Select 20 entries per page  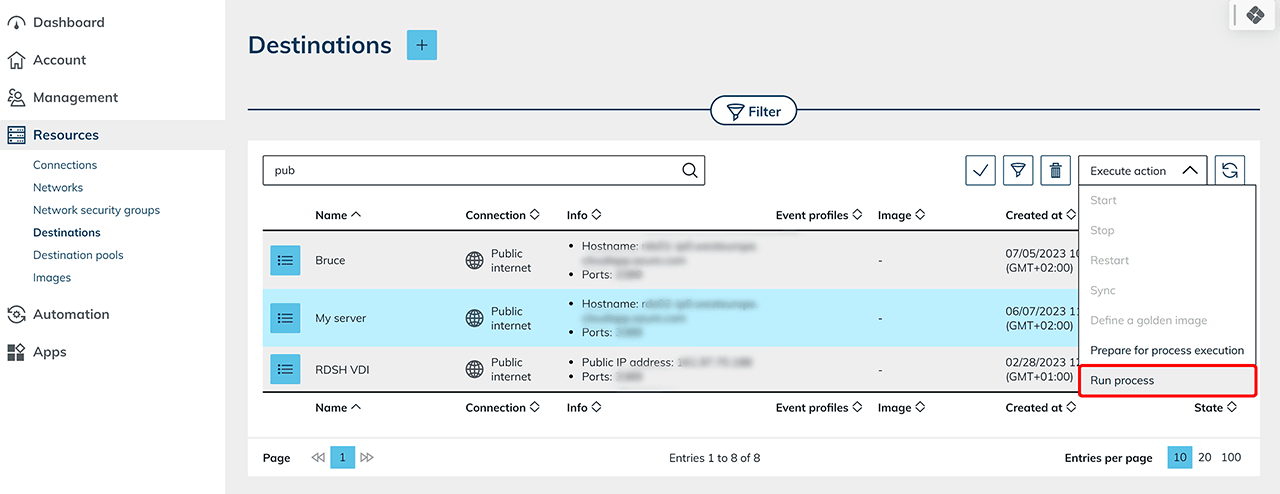pos(1205,457)
